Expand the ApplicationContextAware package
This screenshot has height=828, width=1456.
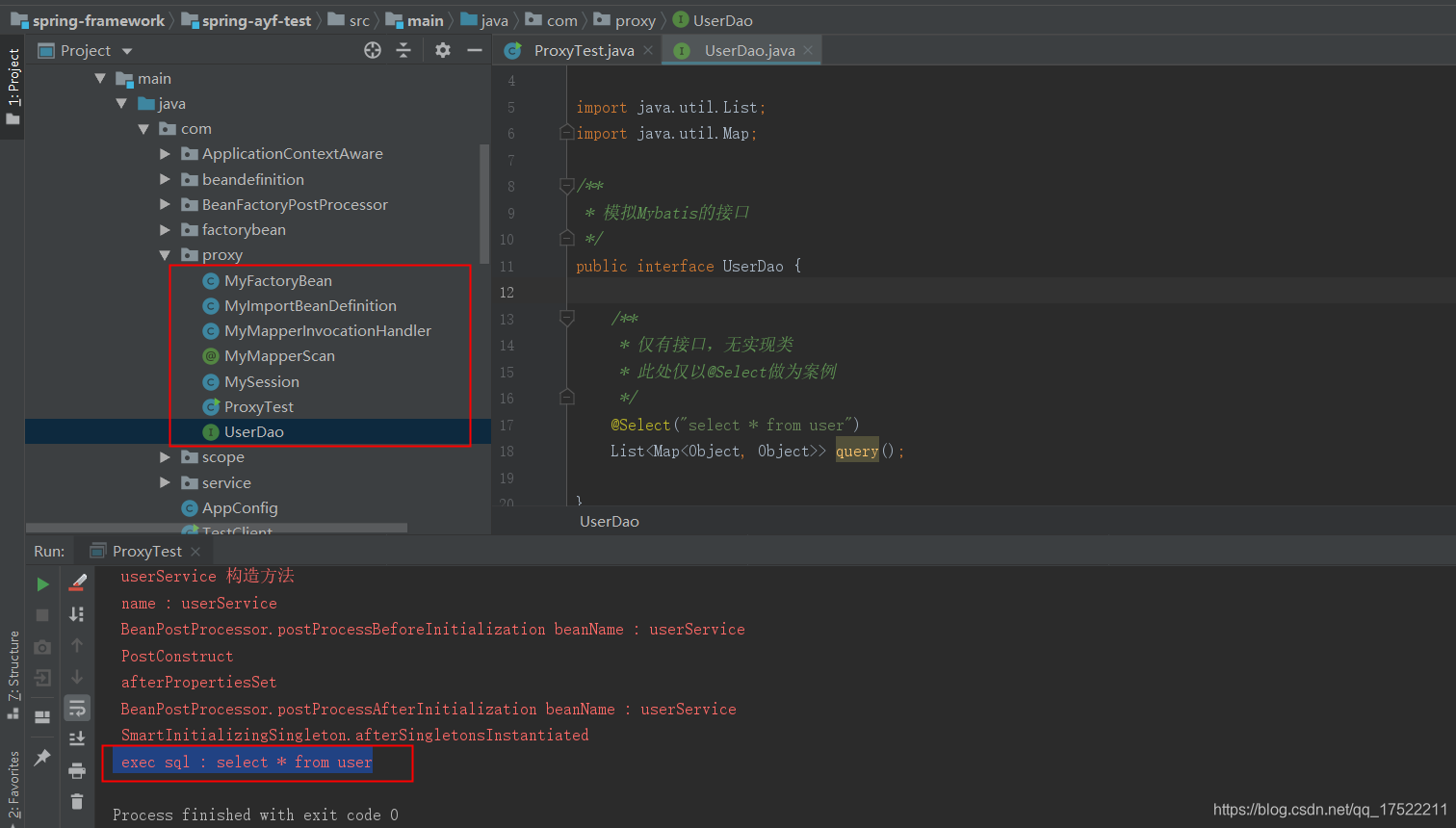[x=165, y=153]
